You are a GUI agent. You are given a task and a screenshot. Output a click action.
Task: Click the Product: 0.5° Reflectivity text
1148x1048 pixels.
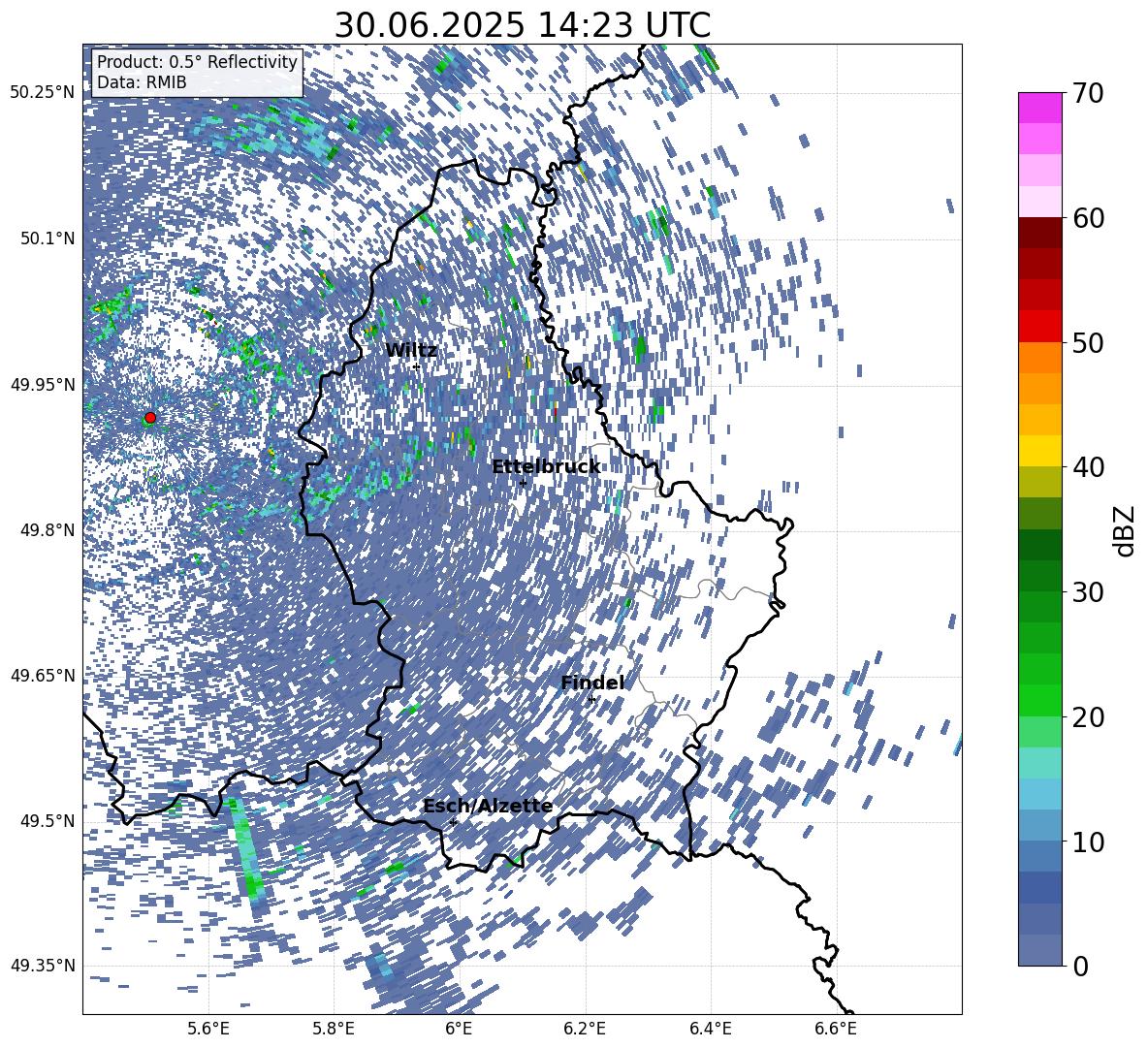[x=197, y=62]
